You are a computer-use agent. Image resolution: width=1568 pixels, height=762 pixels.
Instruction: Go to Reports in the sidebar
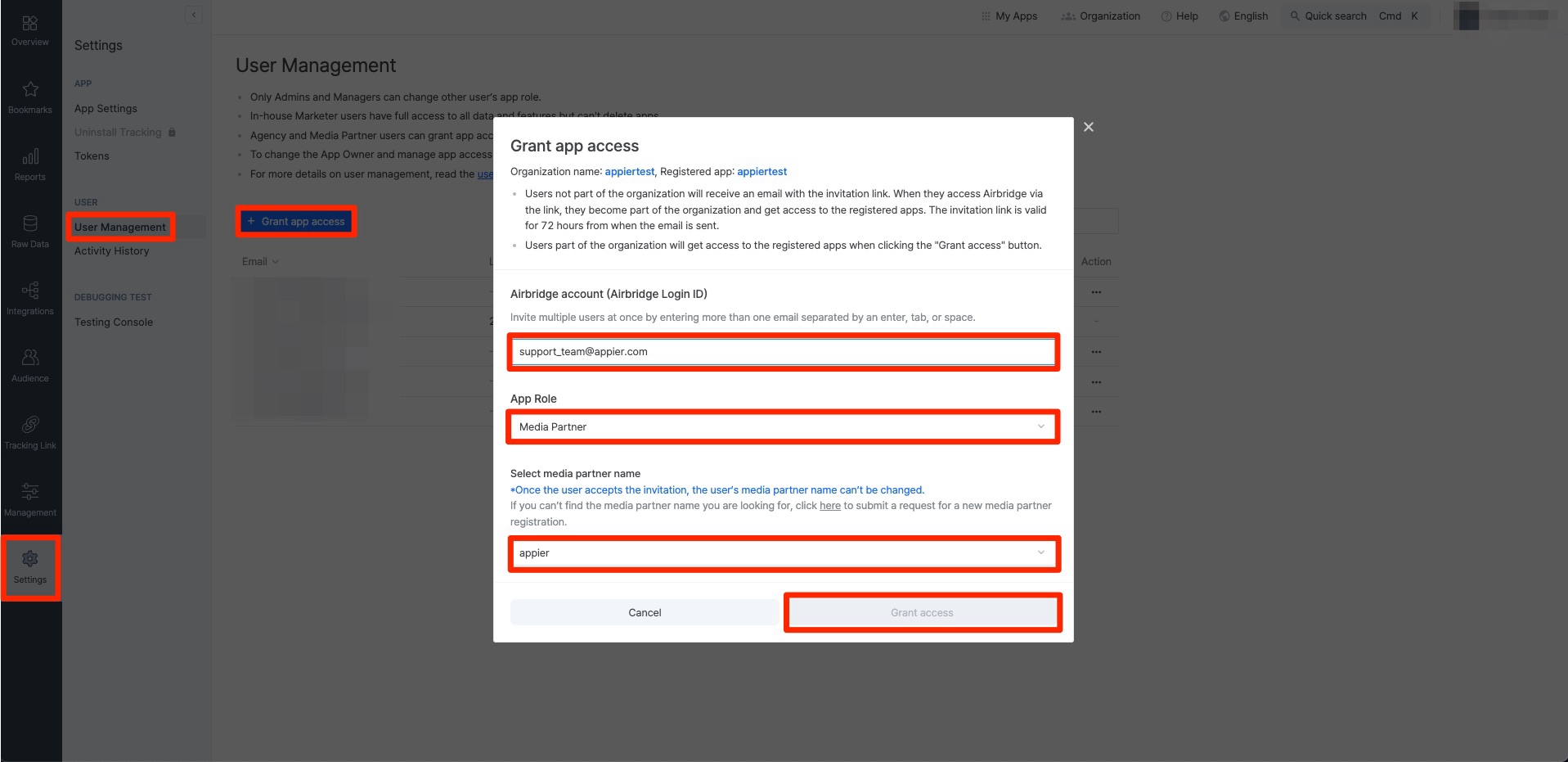(x=30, y=165)
